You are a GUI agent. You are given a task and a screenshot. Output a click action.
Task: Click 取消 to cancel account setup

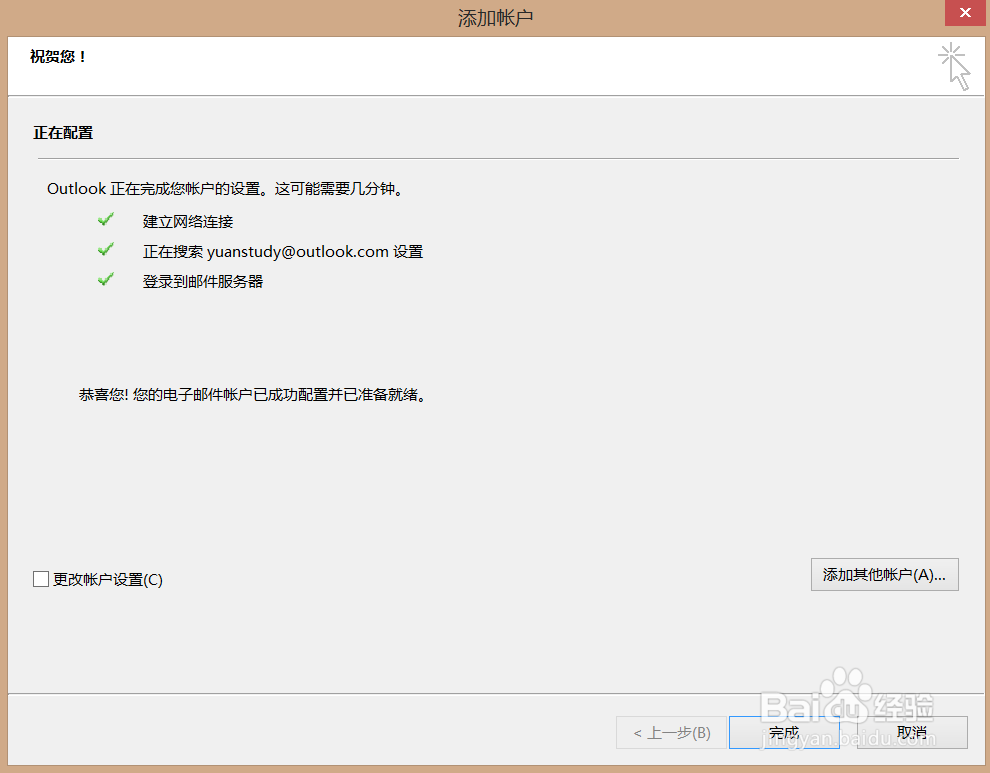coord(911,732)
